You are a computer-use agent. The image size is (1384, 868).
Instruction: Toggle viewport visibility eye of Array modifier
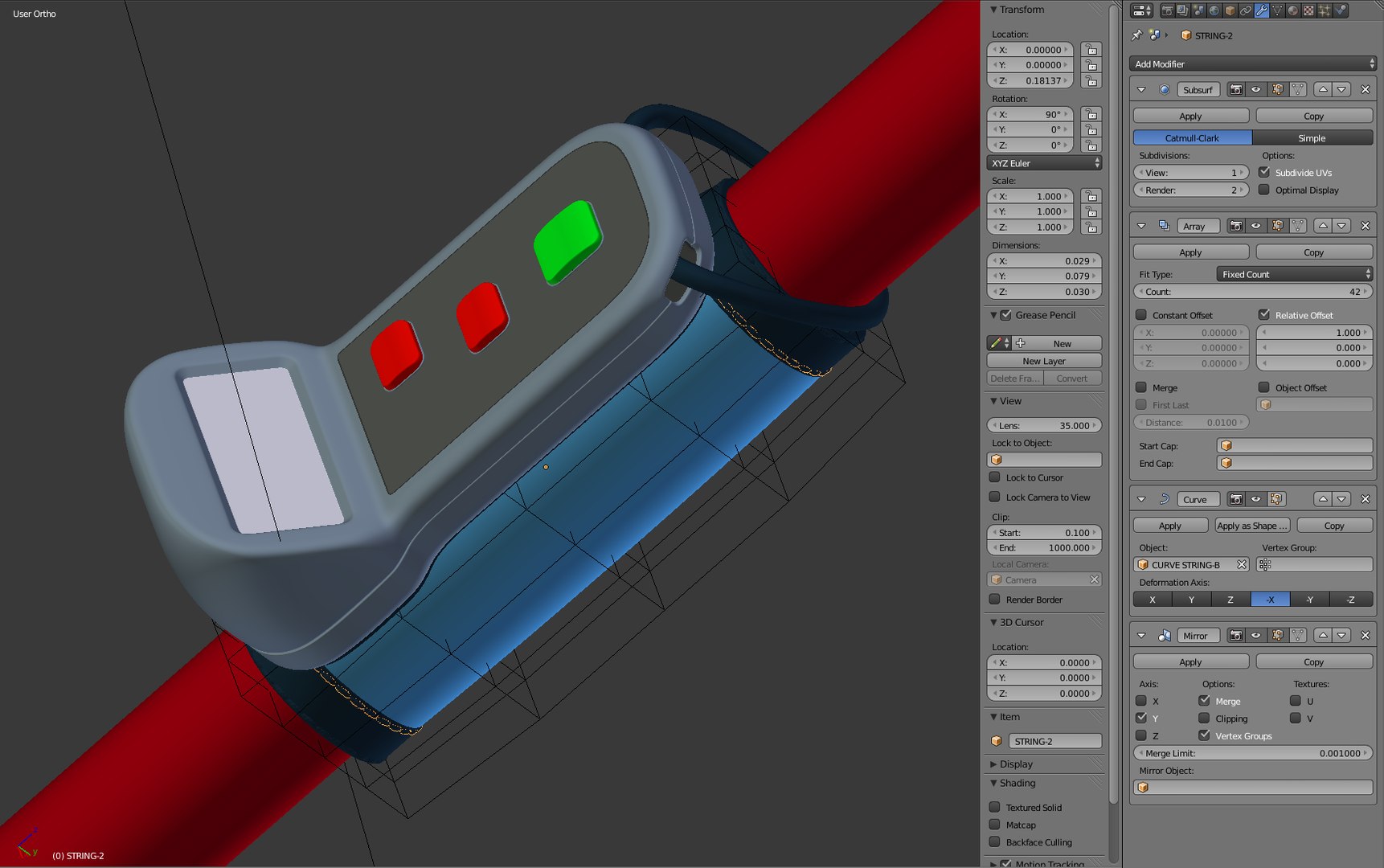point(1256,226)
